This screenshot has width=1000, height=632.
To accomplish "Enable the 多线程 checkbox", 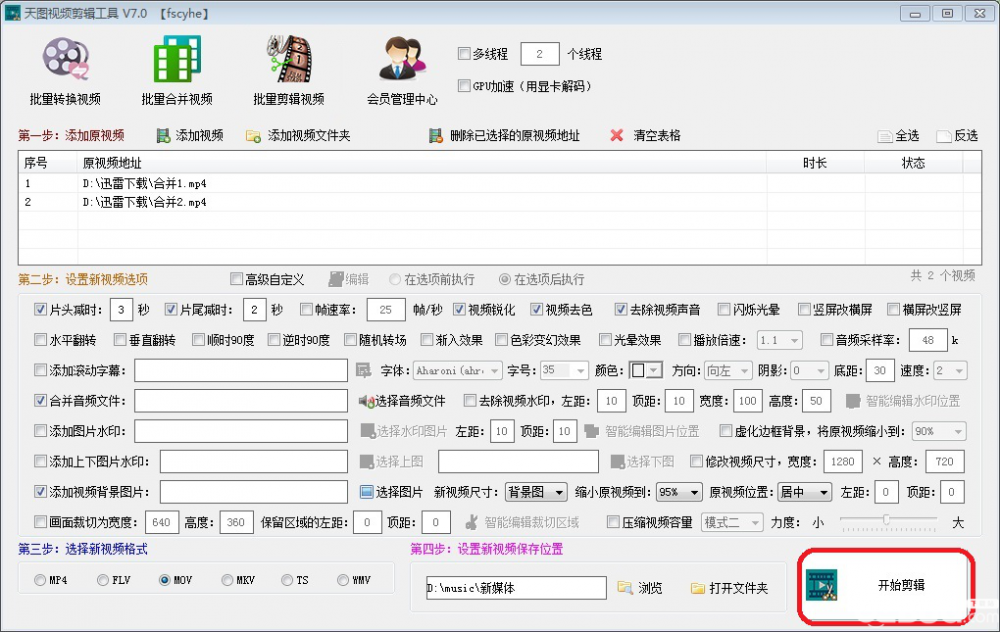I will coord(464,54).
